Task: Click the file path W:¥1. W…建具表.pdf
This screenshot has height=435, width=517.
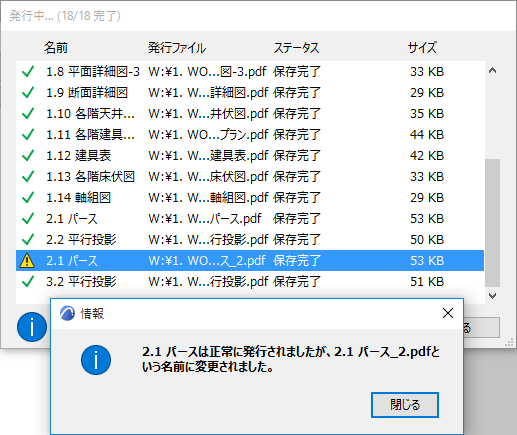Action: [x=208, y=155]
